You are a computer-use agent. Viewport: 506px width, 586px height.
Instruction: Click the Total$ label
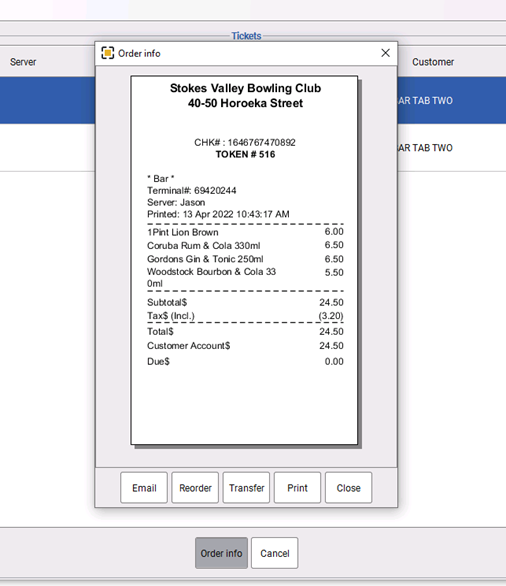[160, 331]
